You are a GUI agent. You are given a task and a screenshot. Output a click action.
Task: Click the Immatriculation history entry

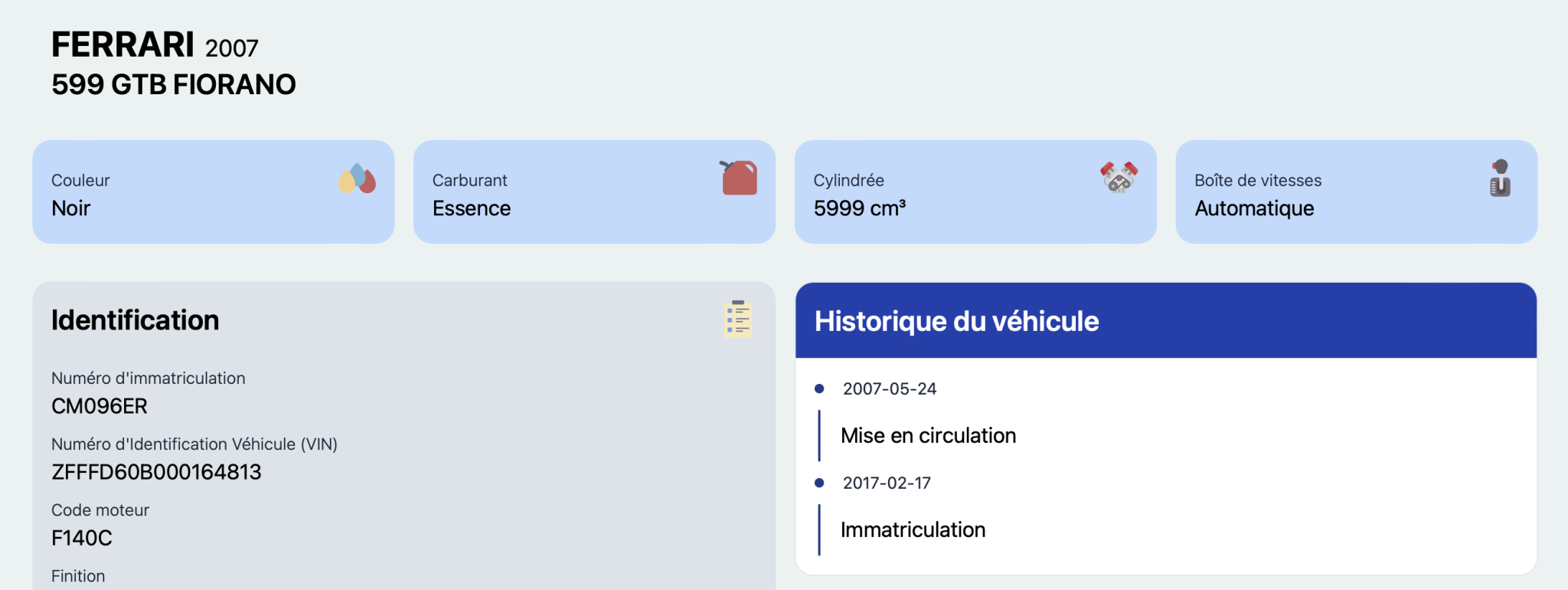click(x=913, y=529)
